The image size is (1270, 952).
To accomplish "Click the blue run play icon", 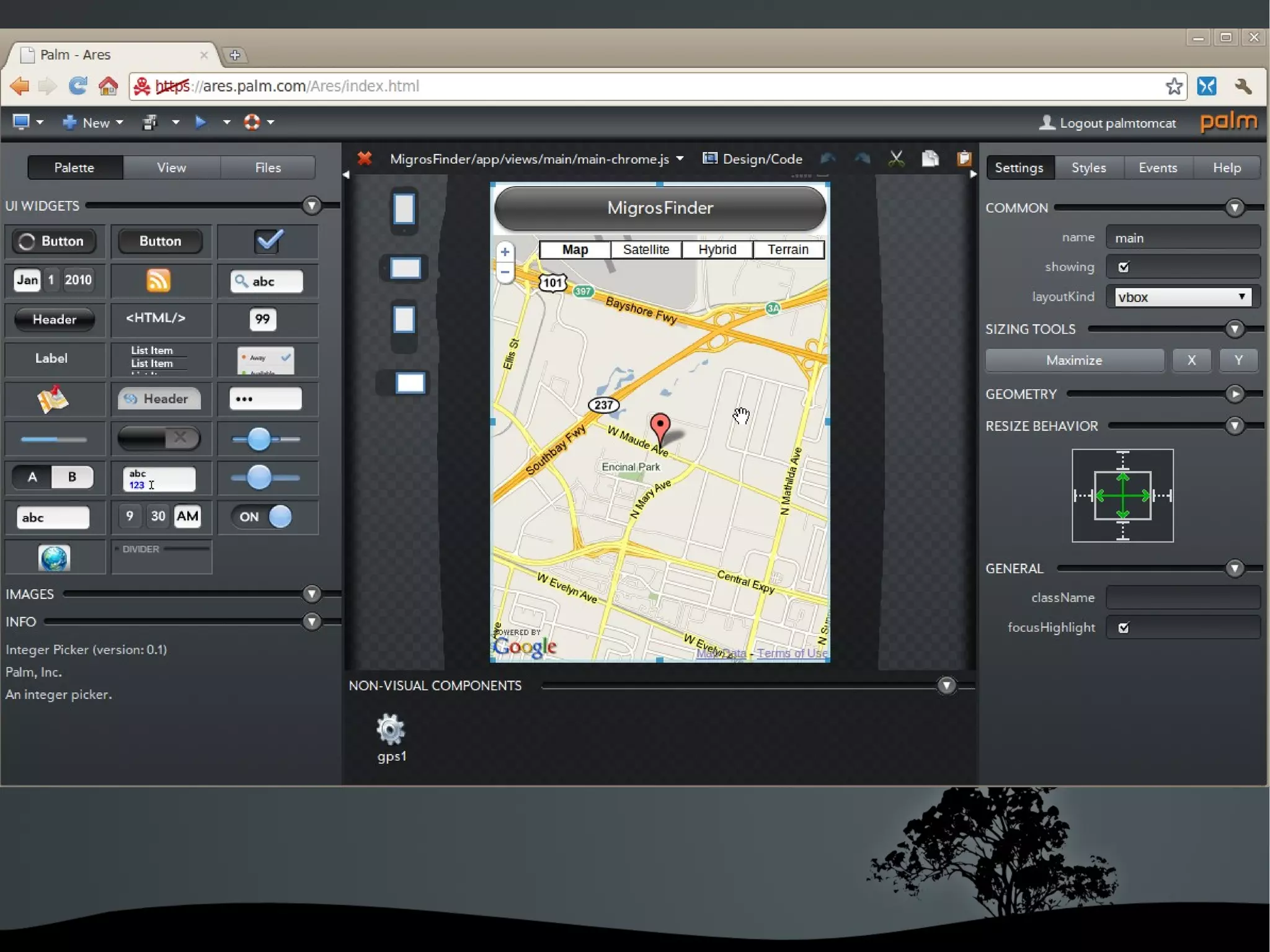I will tap(200, 122).
